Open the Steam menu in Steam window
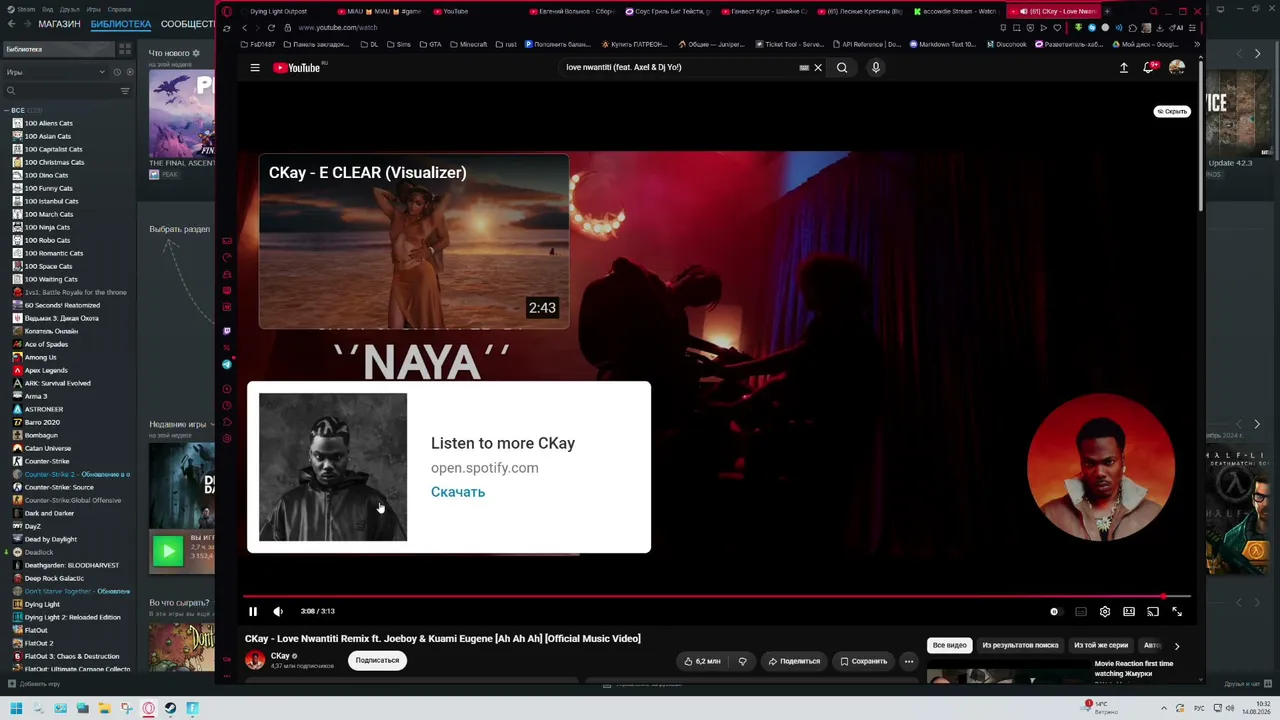Viewport: 1280px width, 720px height. [x=22, y=9]
